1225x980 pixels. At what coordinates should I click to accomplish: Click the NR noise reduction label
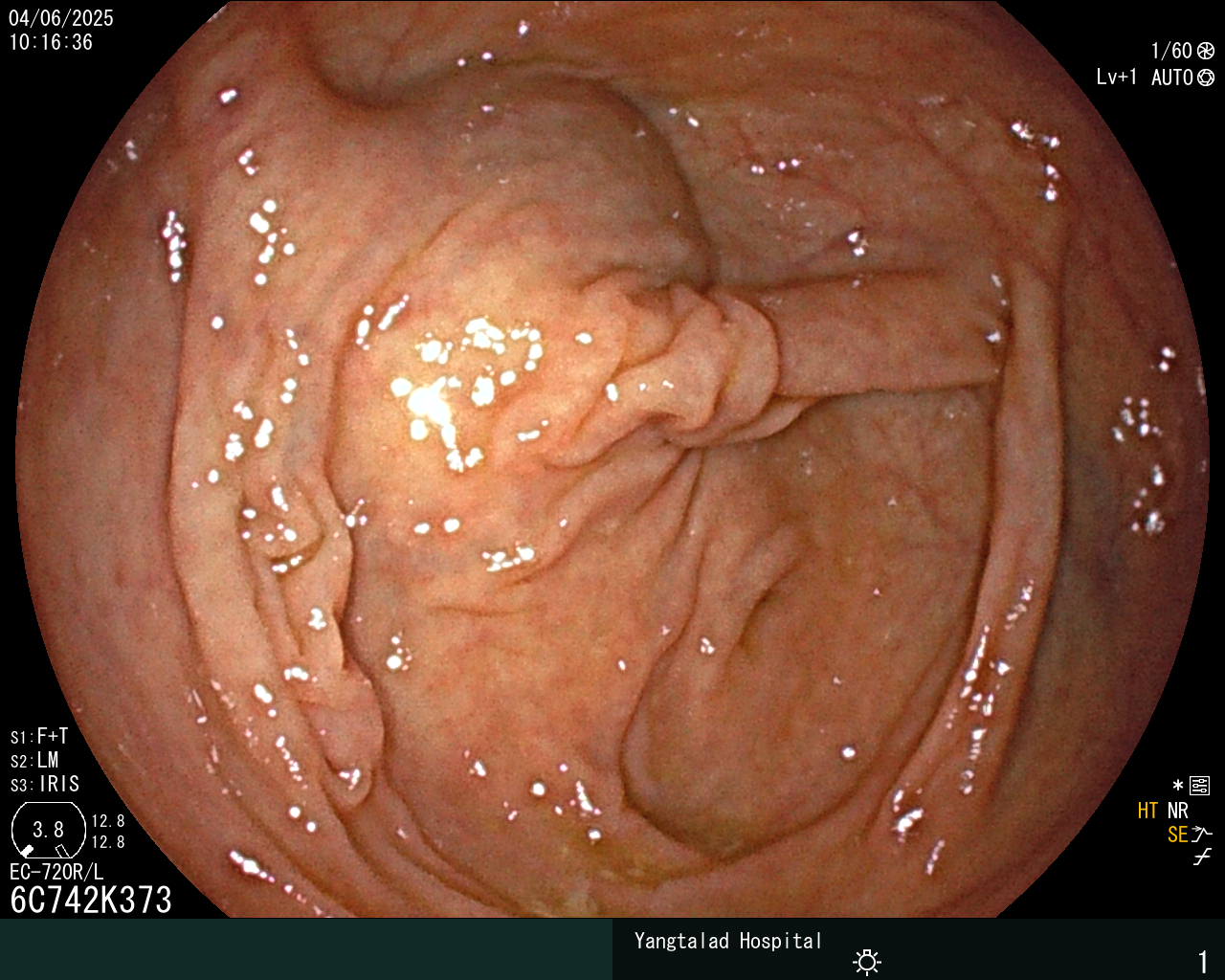[1178, 811]
